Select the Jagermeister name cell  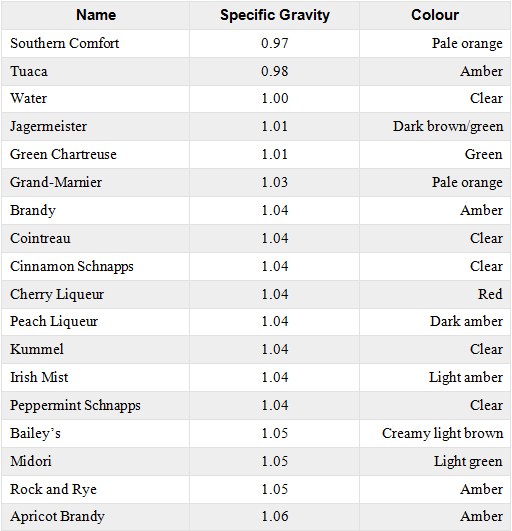(x=96, y=127)
